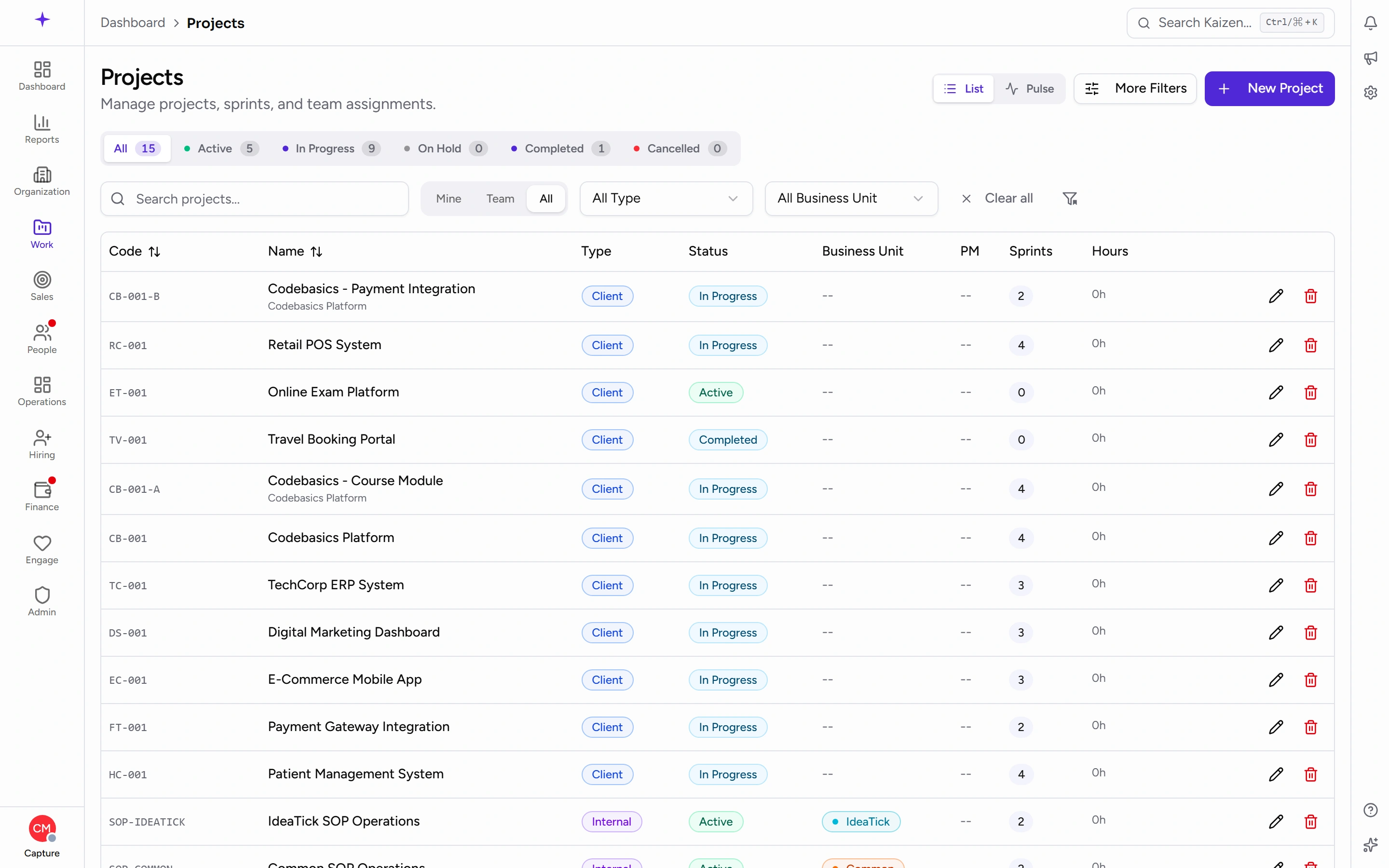Click the Internal type badge on SOP-IDEATICK
The height and width of the screenshot is (868, 1389).
(x=611, y=822)
